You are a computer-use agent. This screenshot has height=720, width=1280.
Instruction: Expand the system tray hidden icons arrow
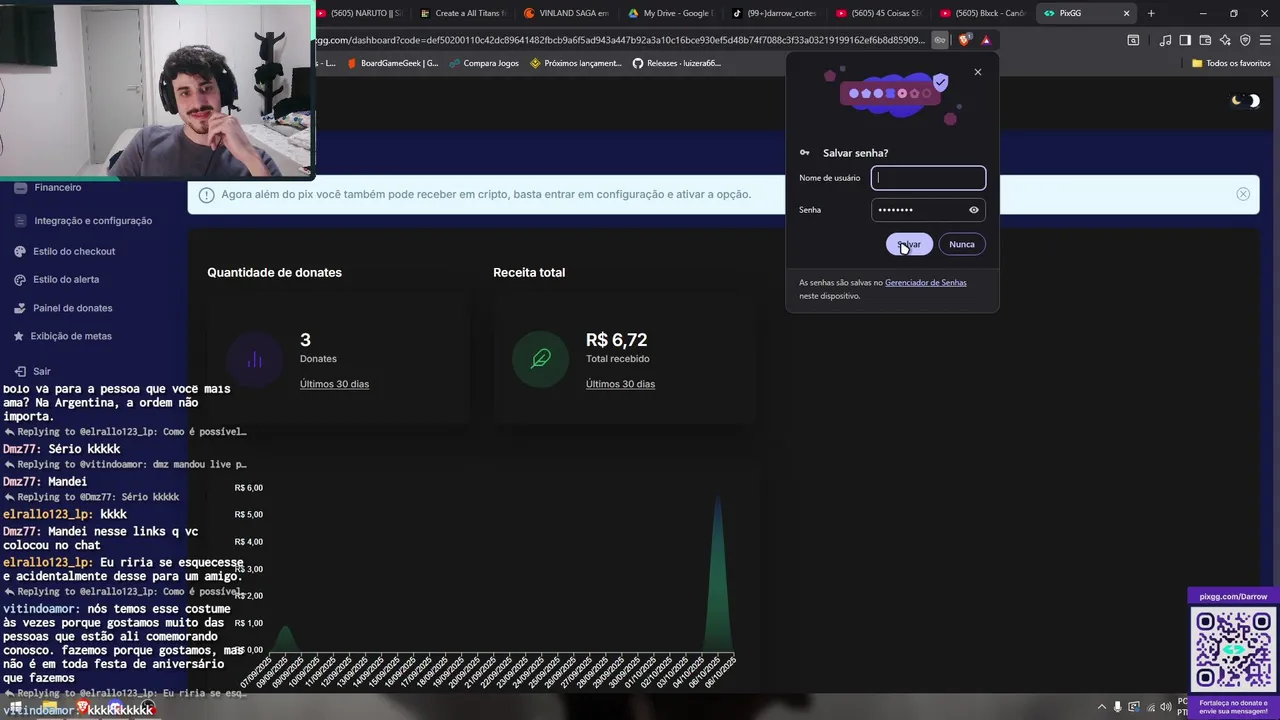point(1102,707)
